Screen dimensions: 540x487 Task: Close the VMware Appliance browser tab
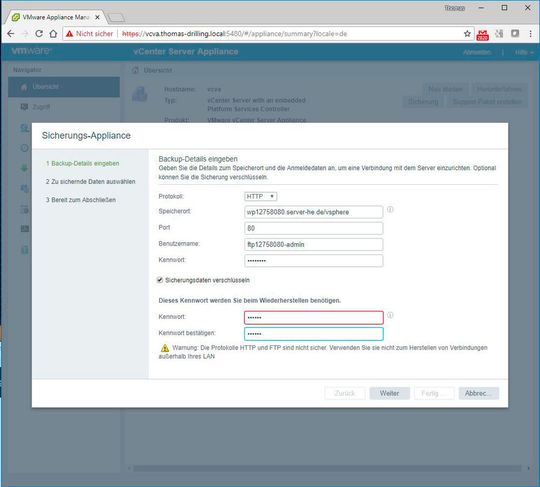97,17
